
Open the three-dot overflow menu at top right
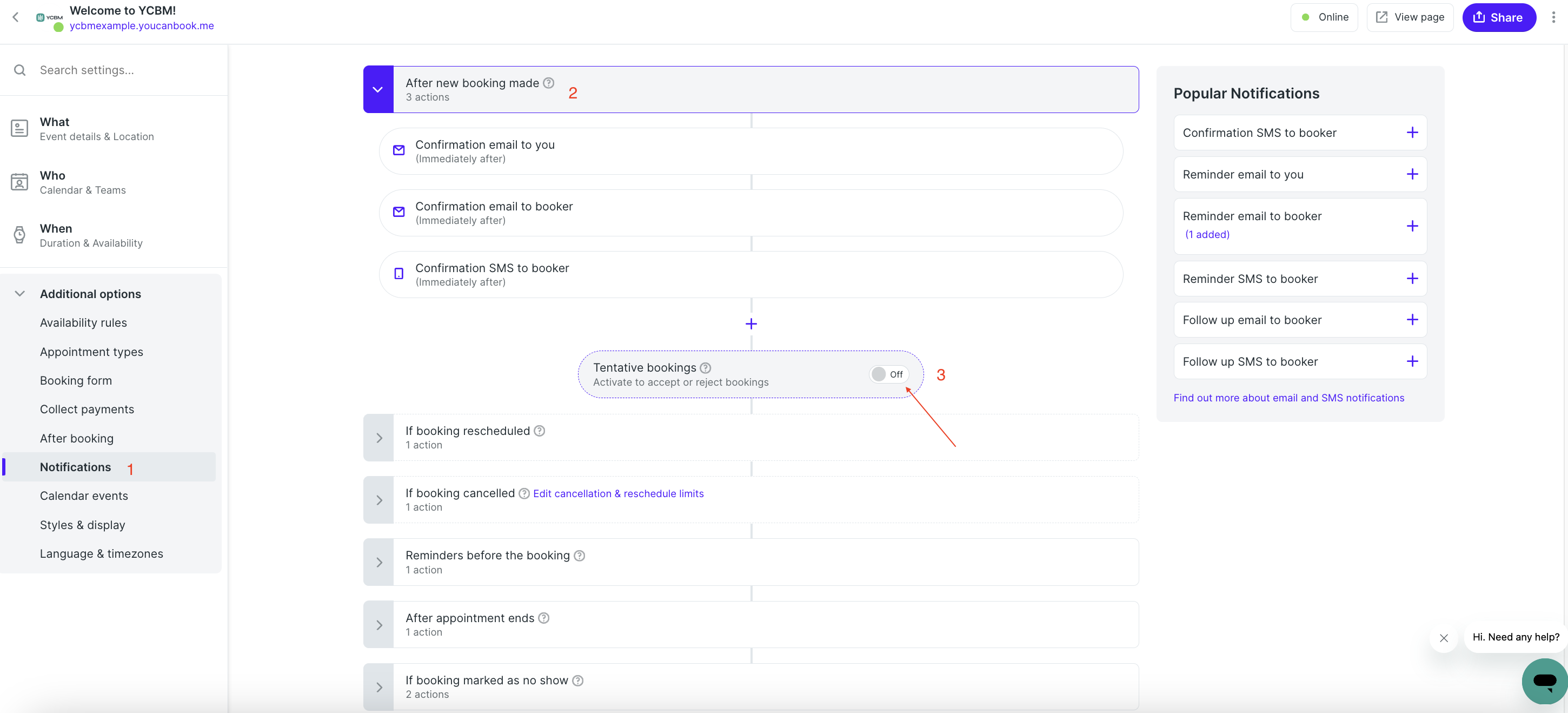coord(1553,17)
